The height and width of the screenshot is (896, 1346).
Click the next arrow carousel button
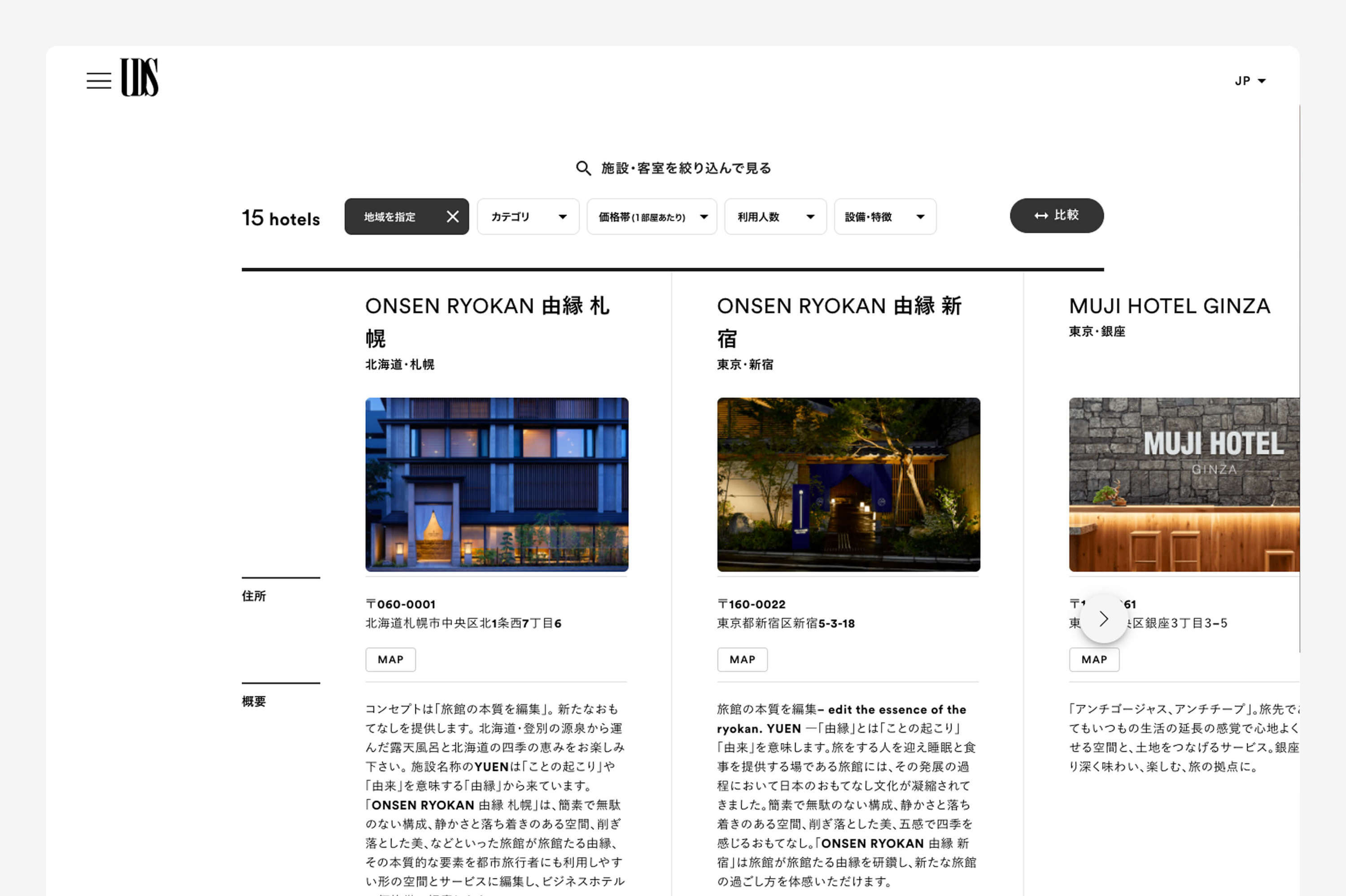1103,619
